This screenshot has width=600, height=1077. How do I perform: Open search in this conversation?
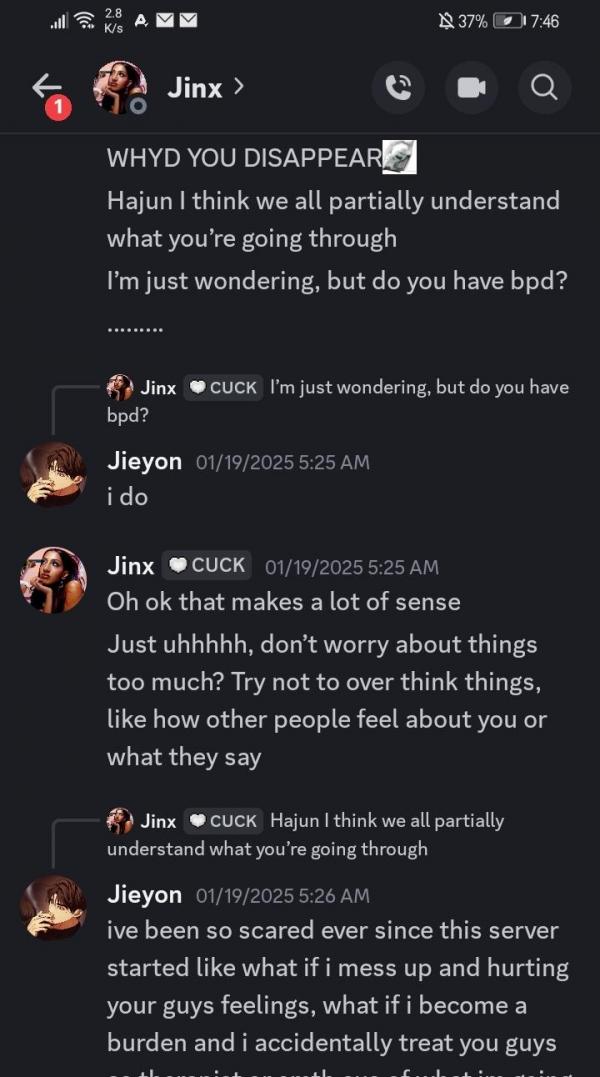click(544, 88)
